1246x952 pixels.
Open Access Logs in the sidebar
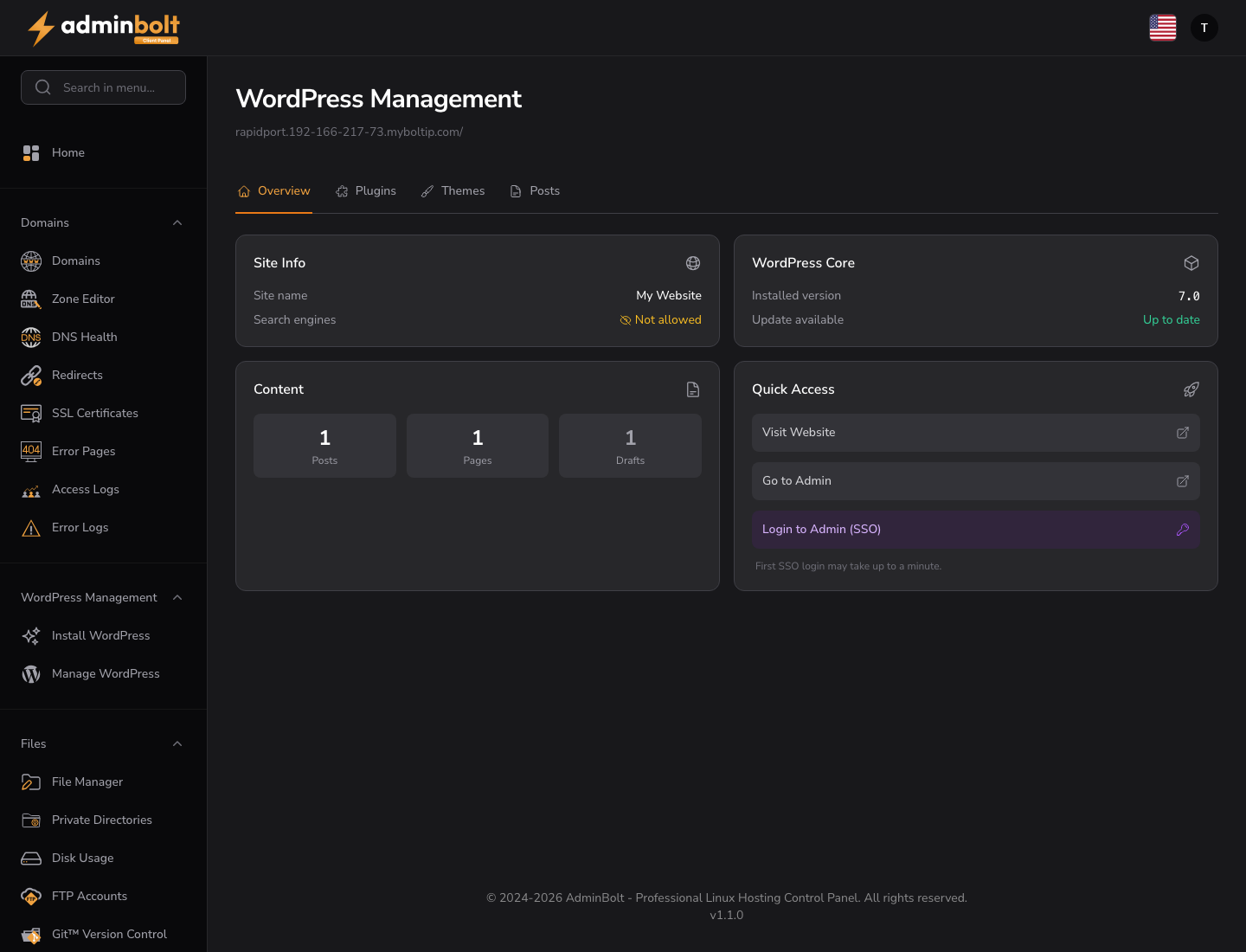click(x=103, y=489)
